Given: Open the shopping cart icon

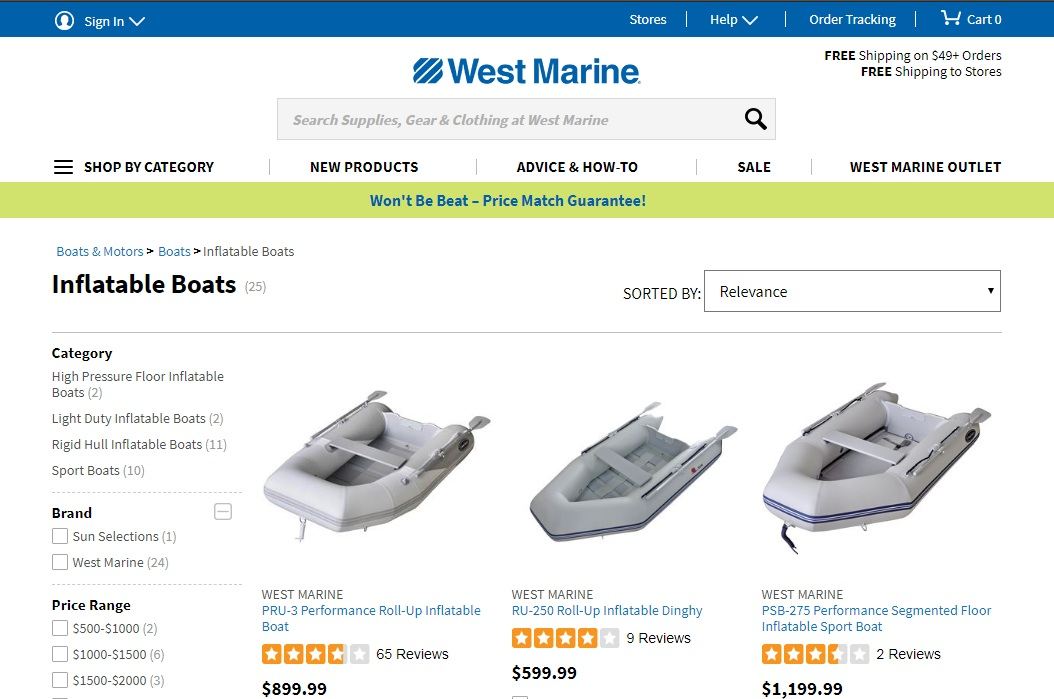Looking at the screenshot, I should click(x=950, y=18).
